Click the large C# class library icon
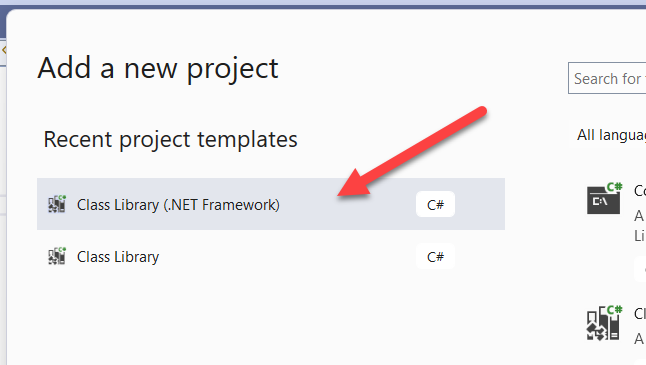The height and width of the screenshot is (365, 646). pyautogui.click(x=604, y=323)
